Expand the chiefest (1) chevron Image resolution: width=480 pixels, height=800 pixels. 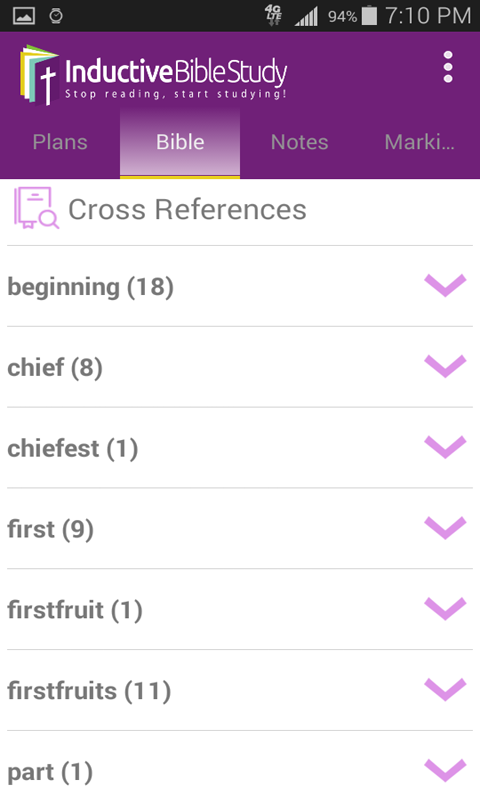445,447
